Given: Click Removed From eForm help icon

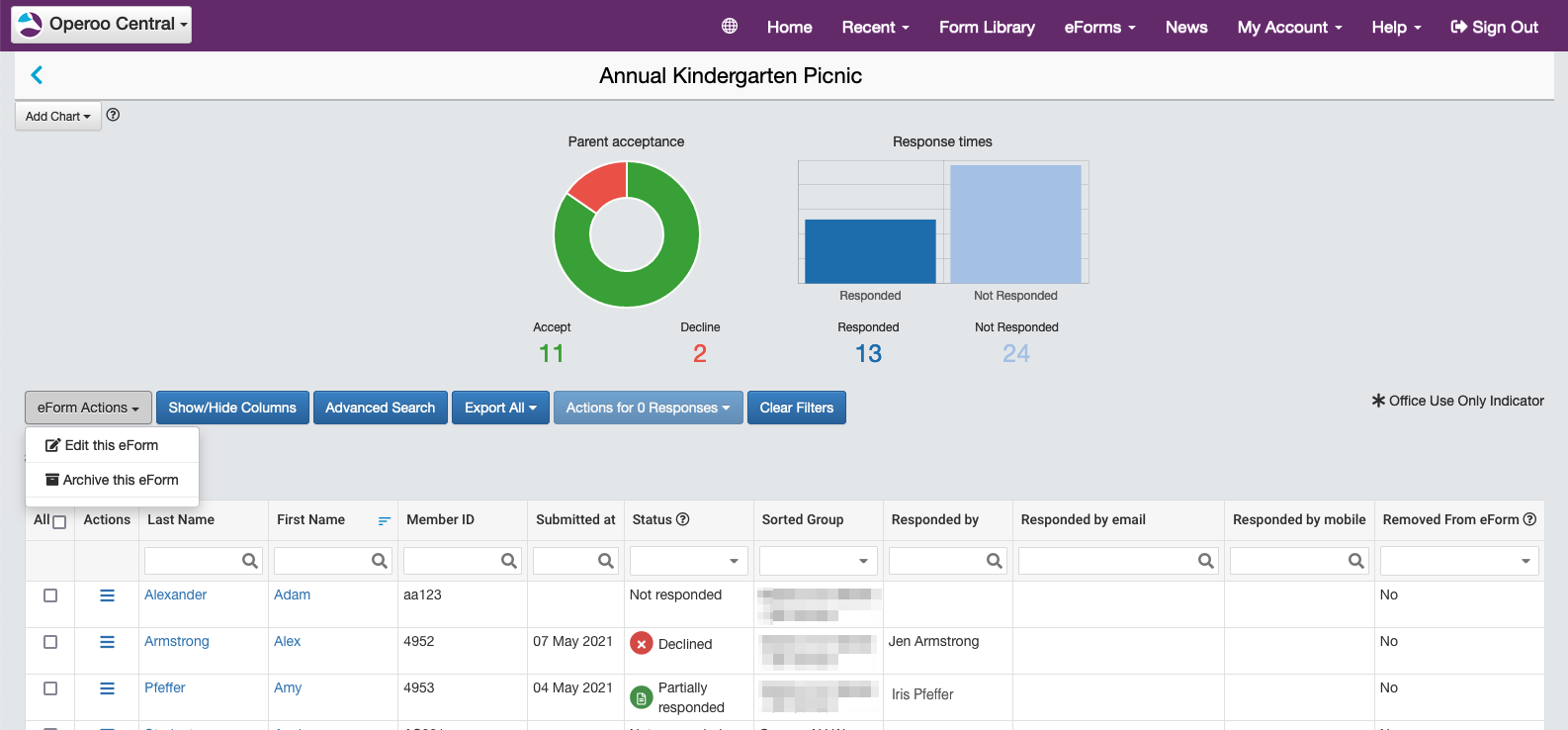Looking at the screenshot, I should 1529,519.
